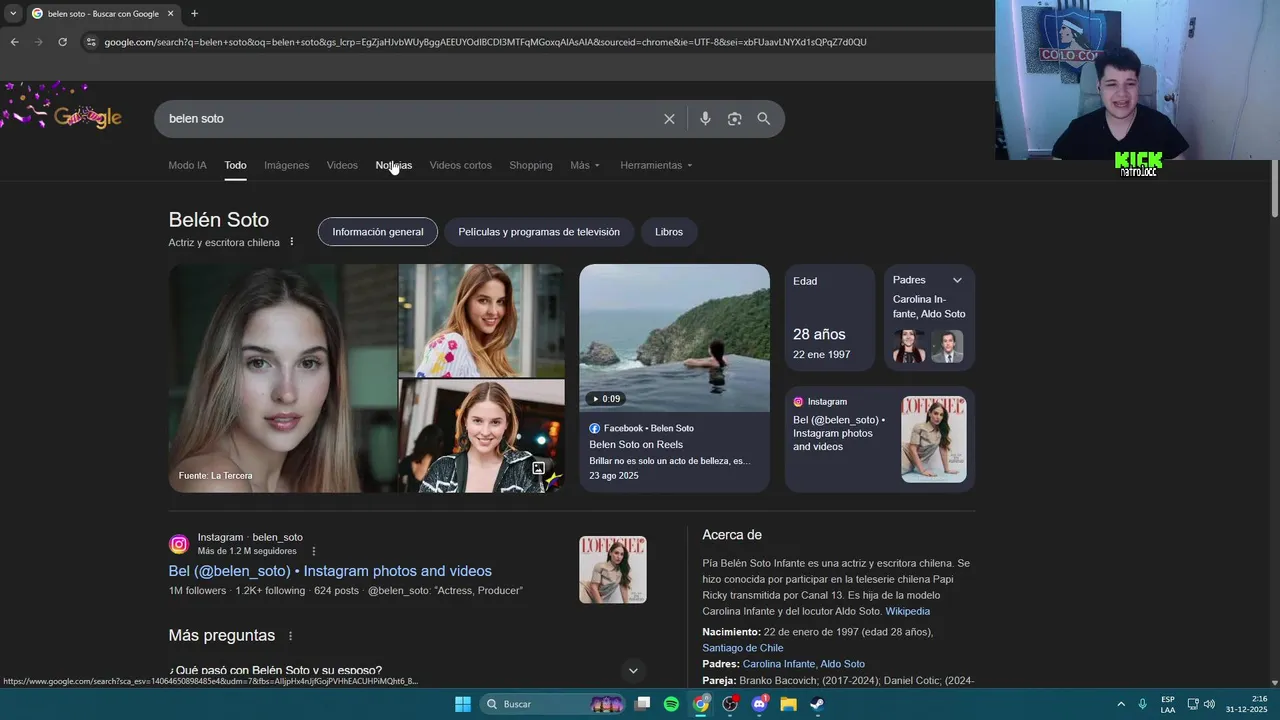Open 'Bel (@belen_soto) • Instagram photos and videos' link
The image size is (1280, 720).
330,571
